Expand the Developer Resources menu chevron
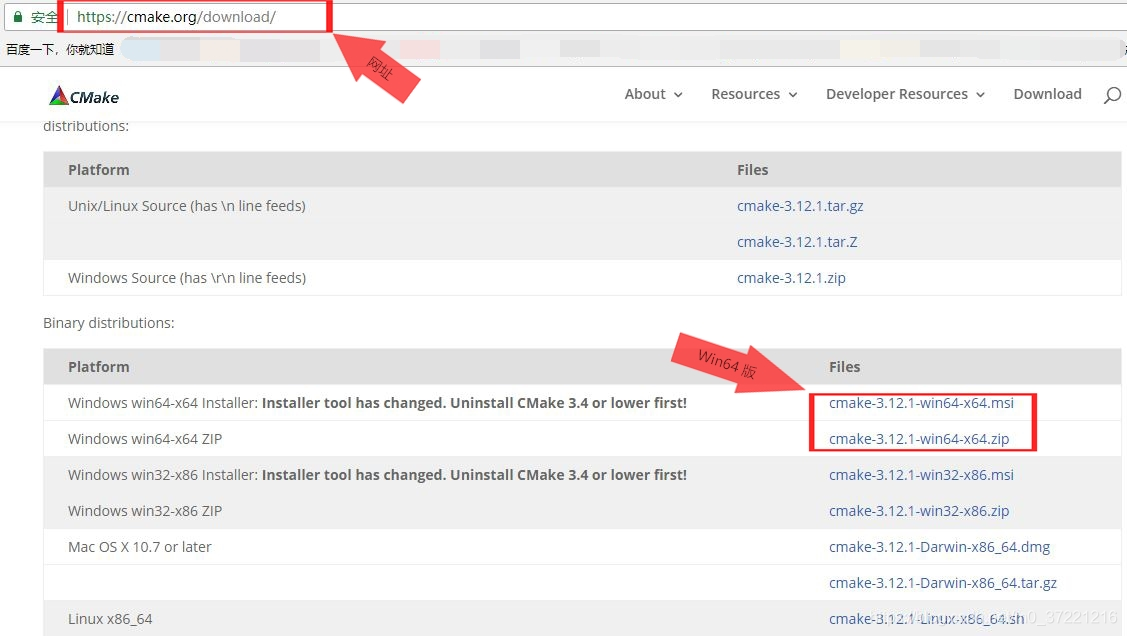Viewport: 1127px width, 636px height. [x=980, y=95]
